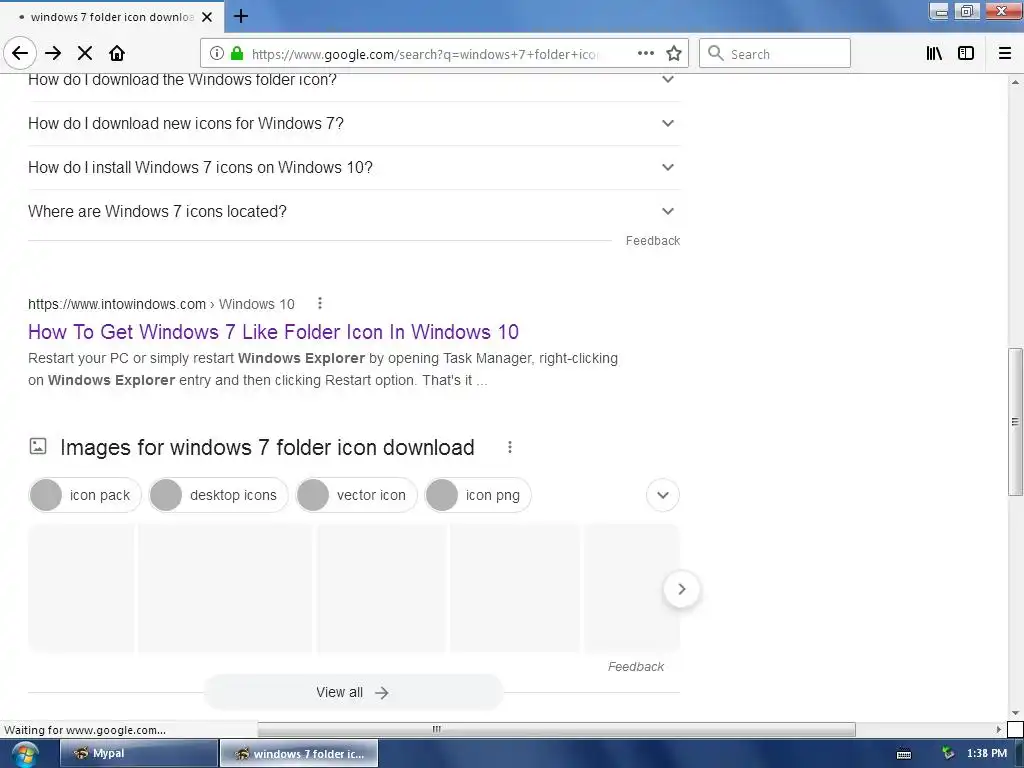This screenshot has width=1024, height=768.
Task: Expand 'Where are Windows 7 icons located?'
Action: pos(354,211)
